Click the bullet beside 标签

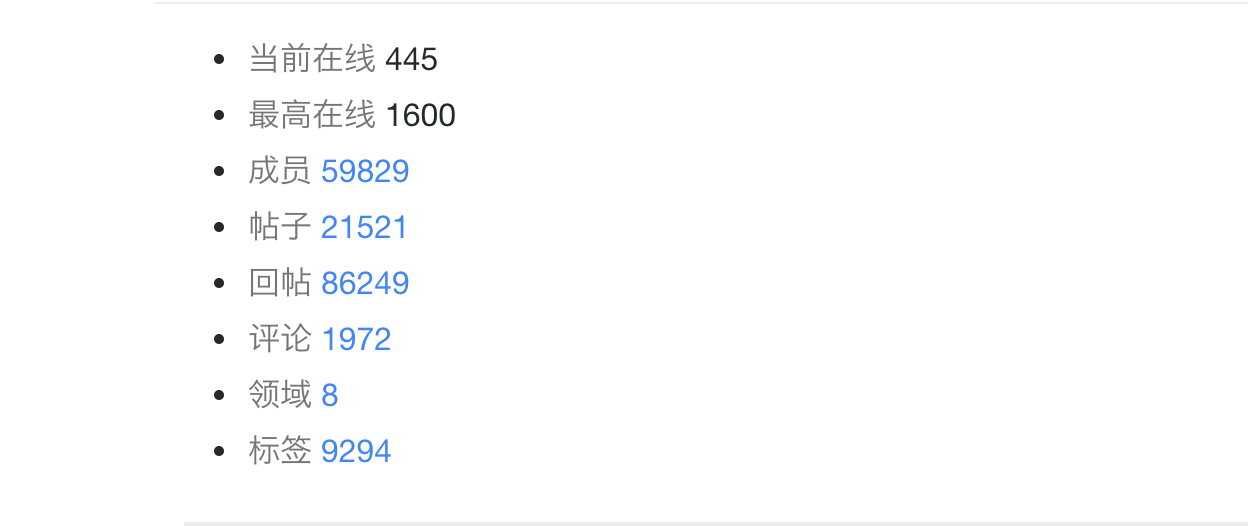click(x=220, y=451)
